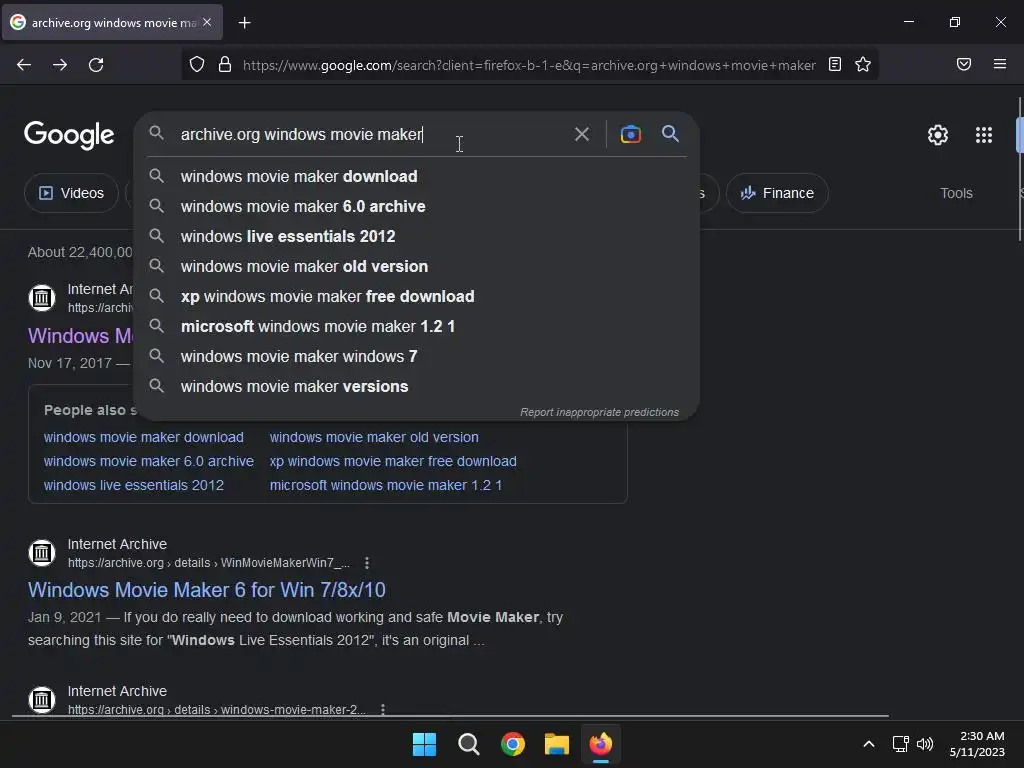Open related link 'microsoft windows movie maker 1.2 1'
Viewport: 1024px width, 768px height.
(386, 486)
